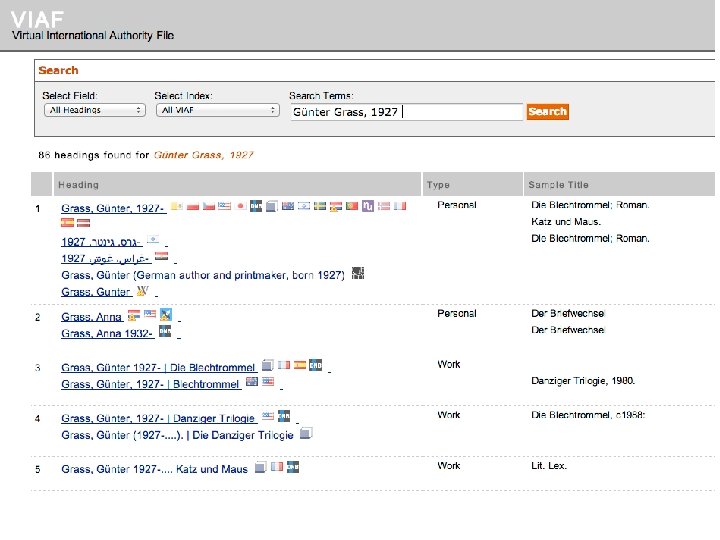Click the Wikipedia icon beside Grass, Gunter
Viewport: 720px width, 540px height.
click(143, 290)
